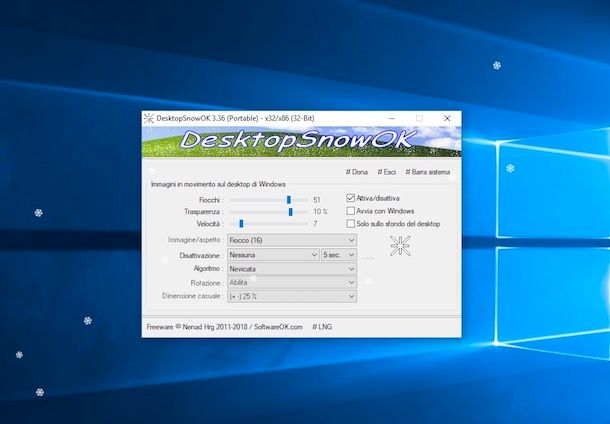Enable Avvia con Windows checkbox
This screenshot has width=610, height=424.
(351, 211)
